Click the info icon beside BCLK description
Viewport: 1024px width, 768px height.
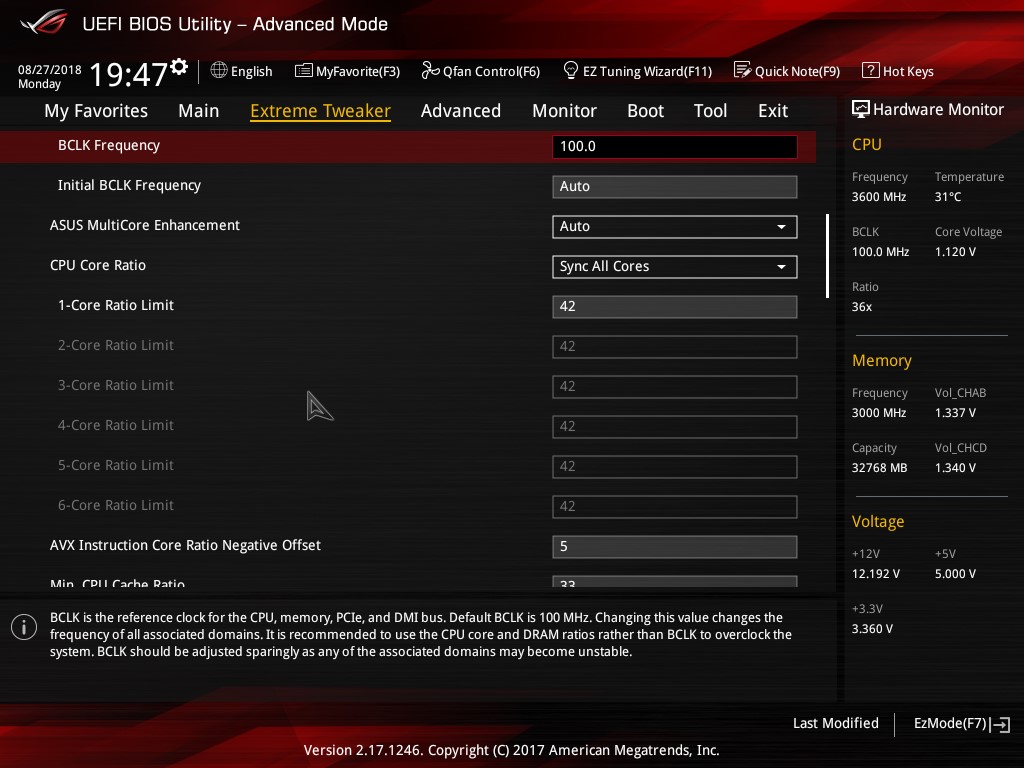pos(24,627)
